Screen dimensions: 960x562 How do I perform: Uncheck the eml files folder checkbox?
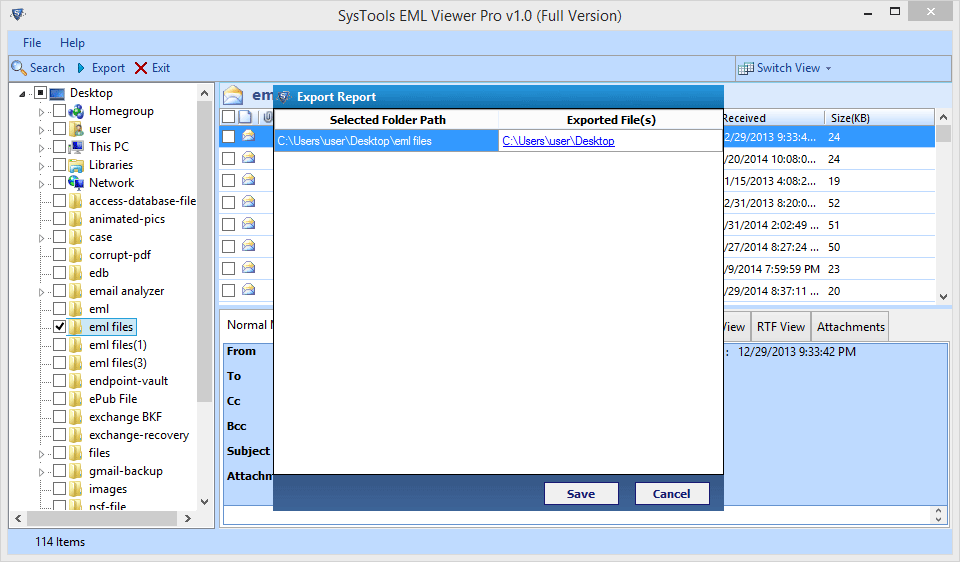point(59,327)
